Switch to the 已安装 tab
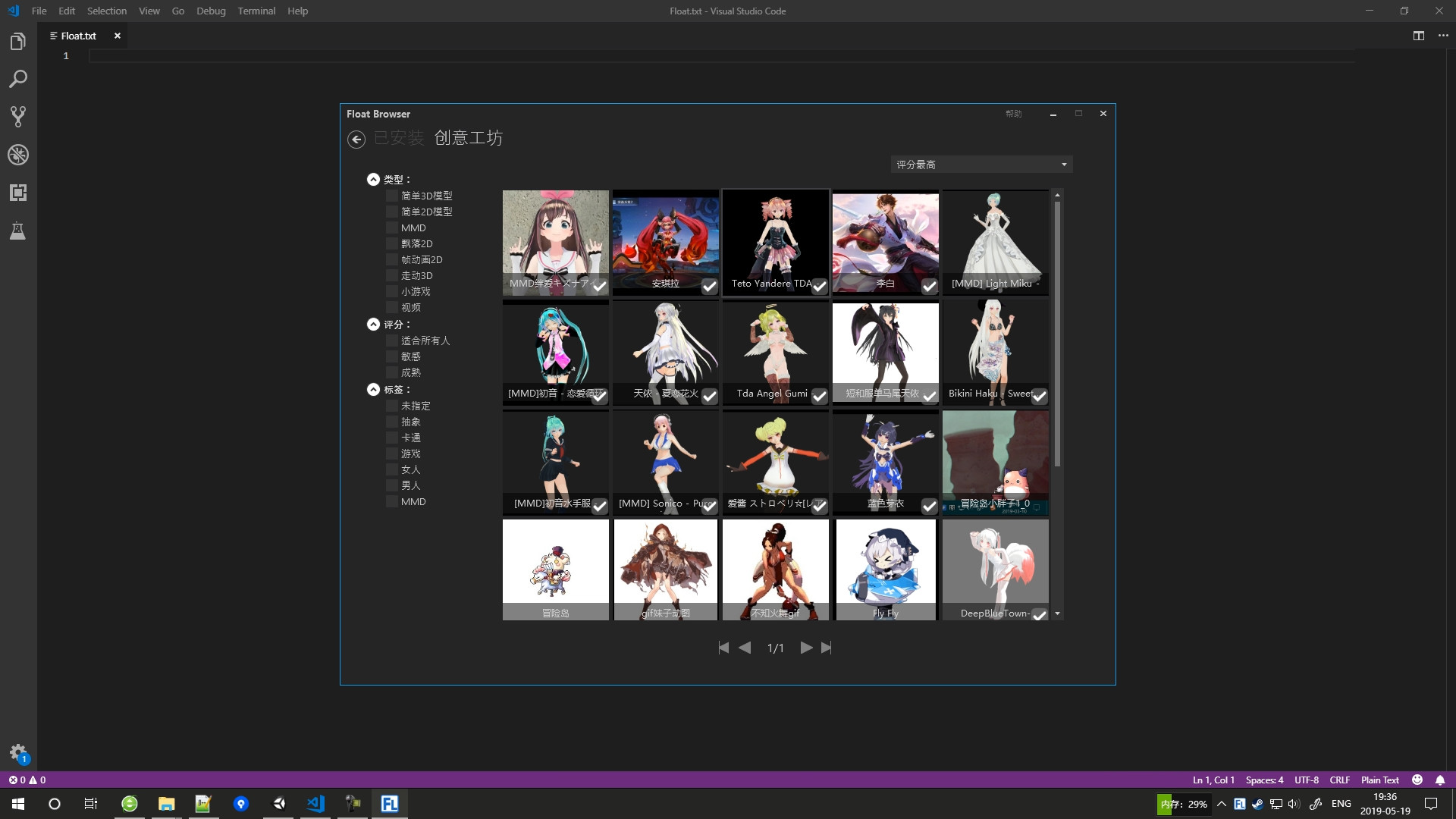The height and width of the screenshot is (819, 1456). coord(399,138)
